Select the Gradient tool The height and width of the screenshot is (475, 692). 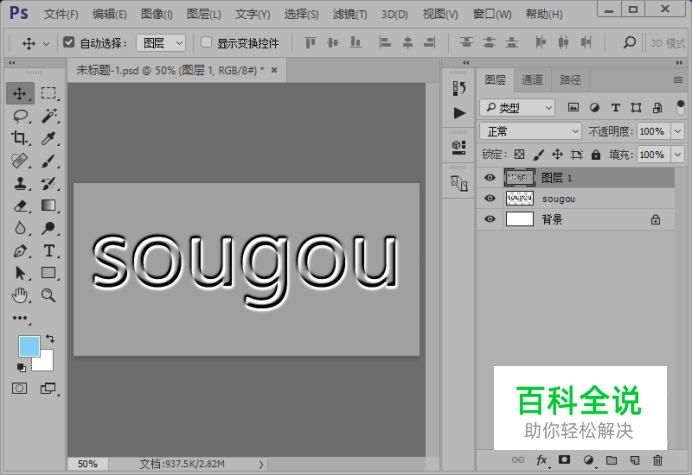pyautogui.click(x=49, y=206)
